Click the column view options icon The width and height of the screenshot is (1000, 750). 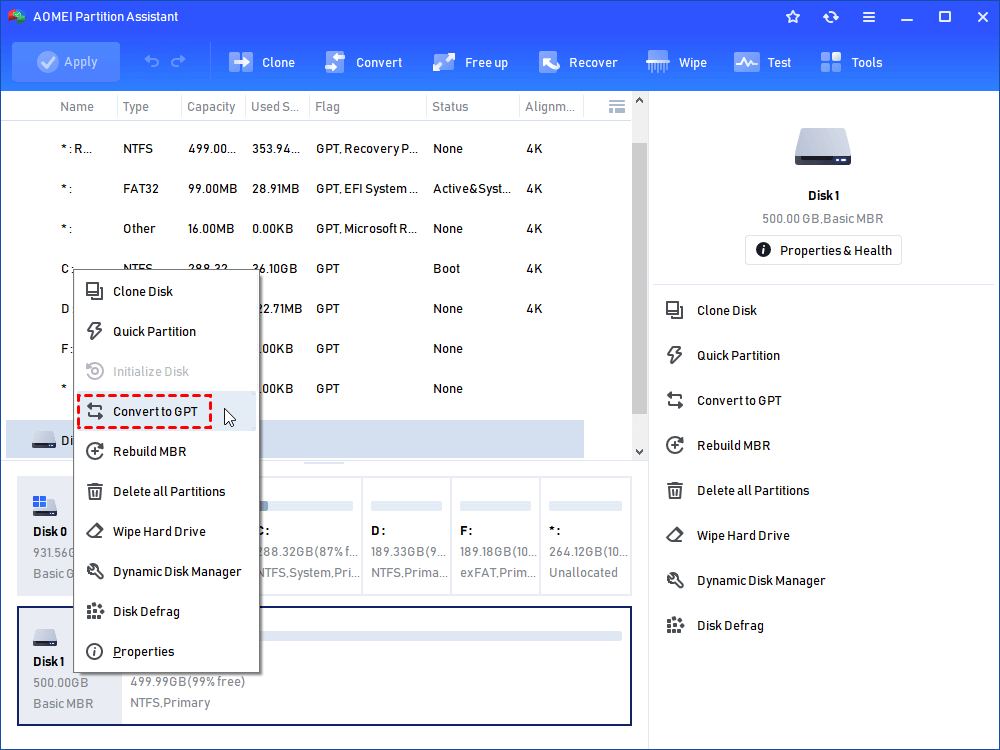(617, 107)
